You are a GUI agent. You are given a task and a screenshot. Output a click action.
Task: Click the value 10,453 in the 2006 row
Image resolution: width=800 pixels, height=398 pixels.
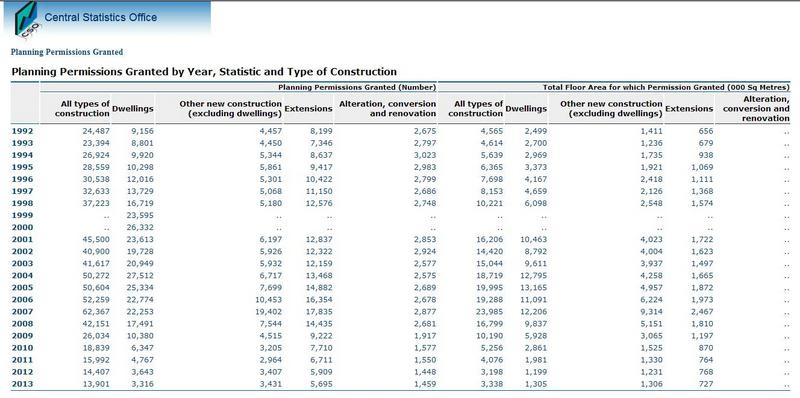pos(268,300)
